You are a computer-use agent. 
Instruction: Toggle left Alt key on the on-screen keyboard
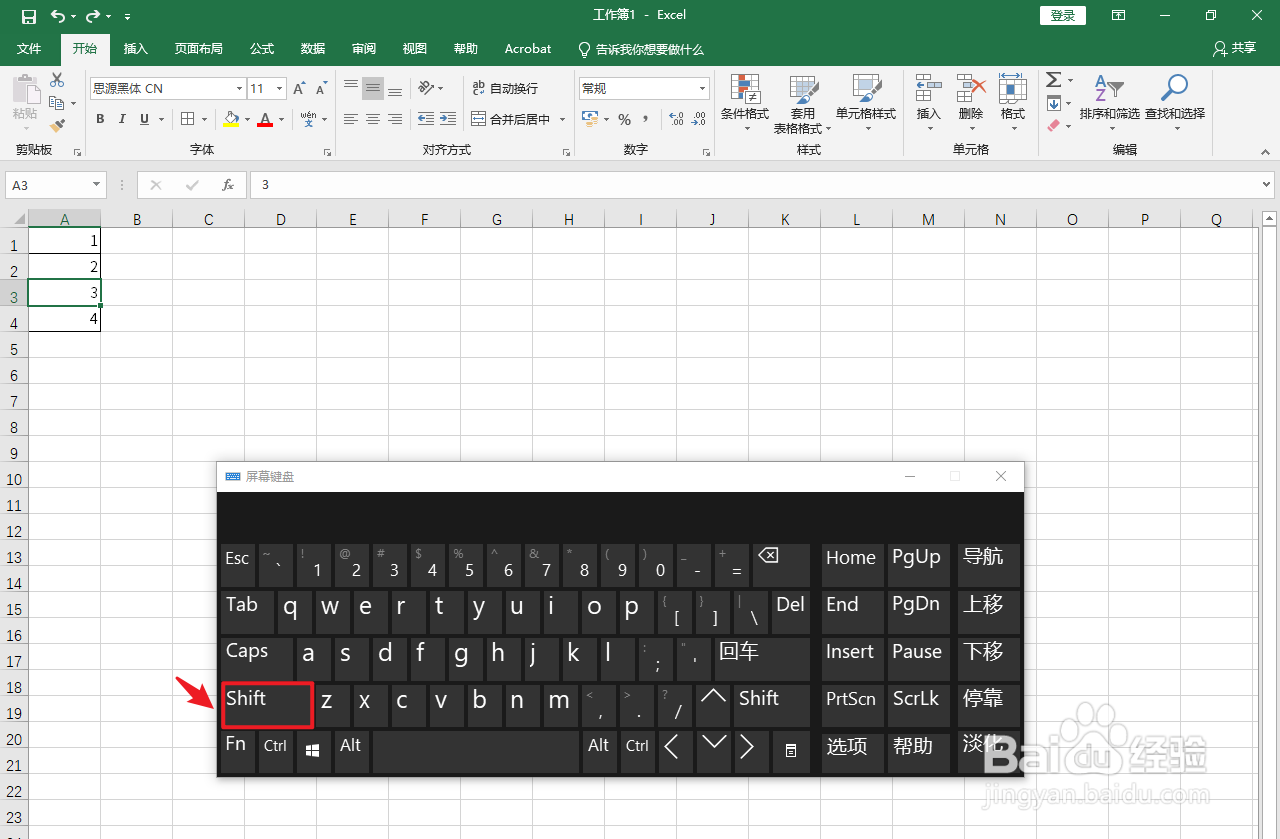coord(350,752)
